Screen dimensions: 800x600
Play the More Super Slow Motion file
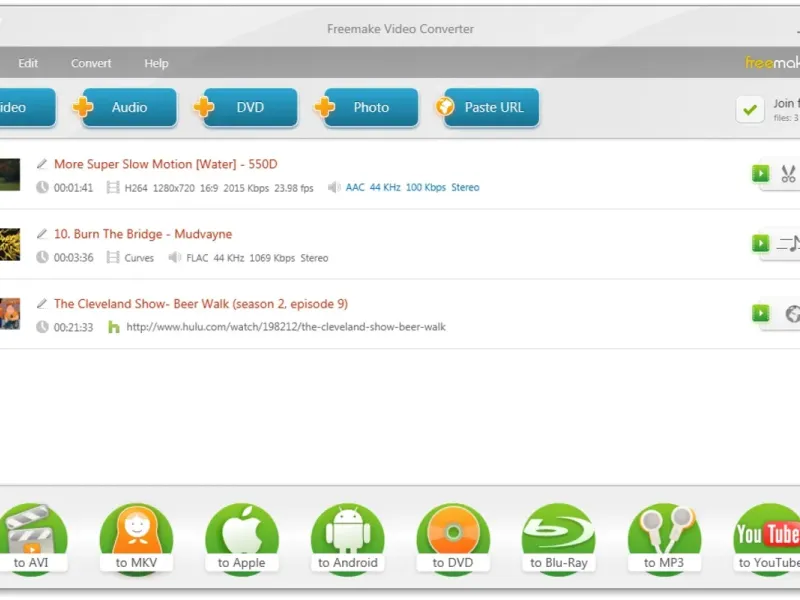coord(761,173)
